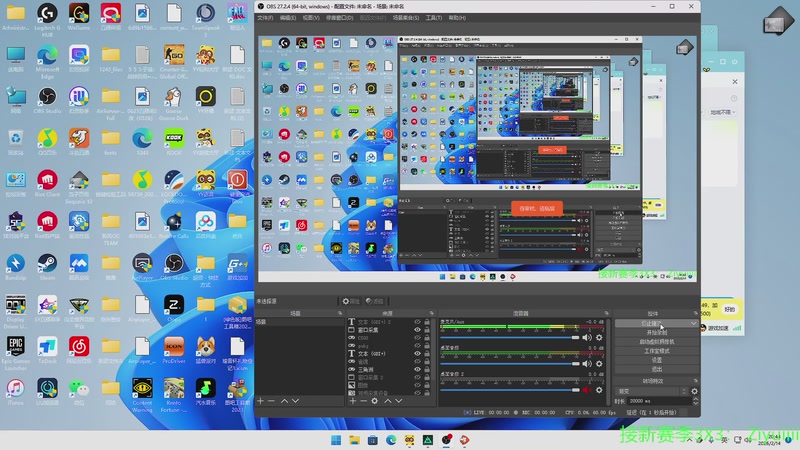Click the iTunes desktop icon
This screenshot has width=800, height=450.
[15, 392]
